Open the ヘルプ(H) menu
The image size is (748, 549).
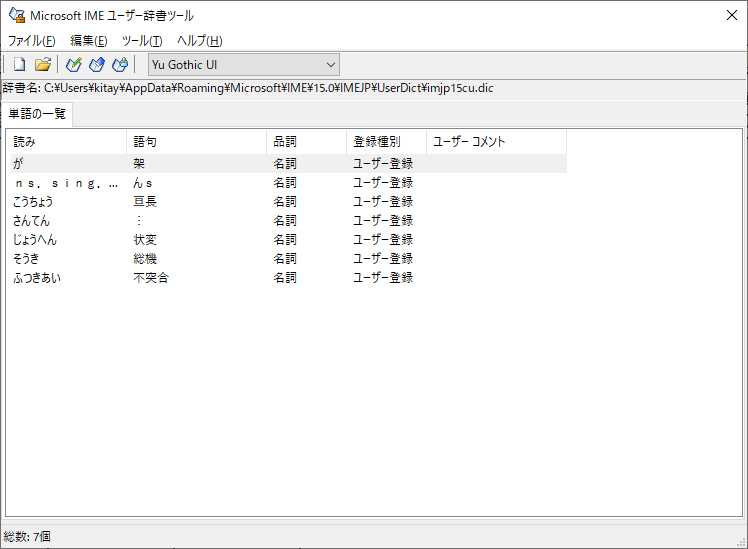click(199, 41)
